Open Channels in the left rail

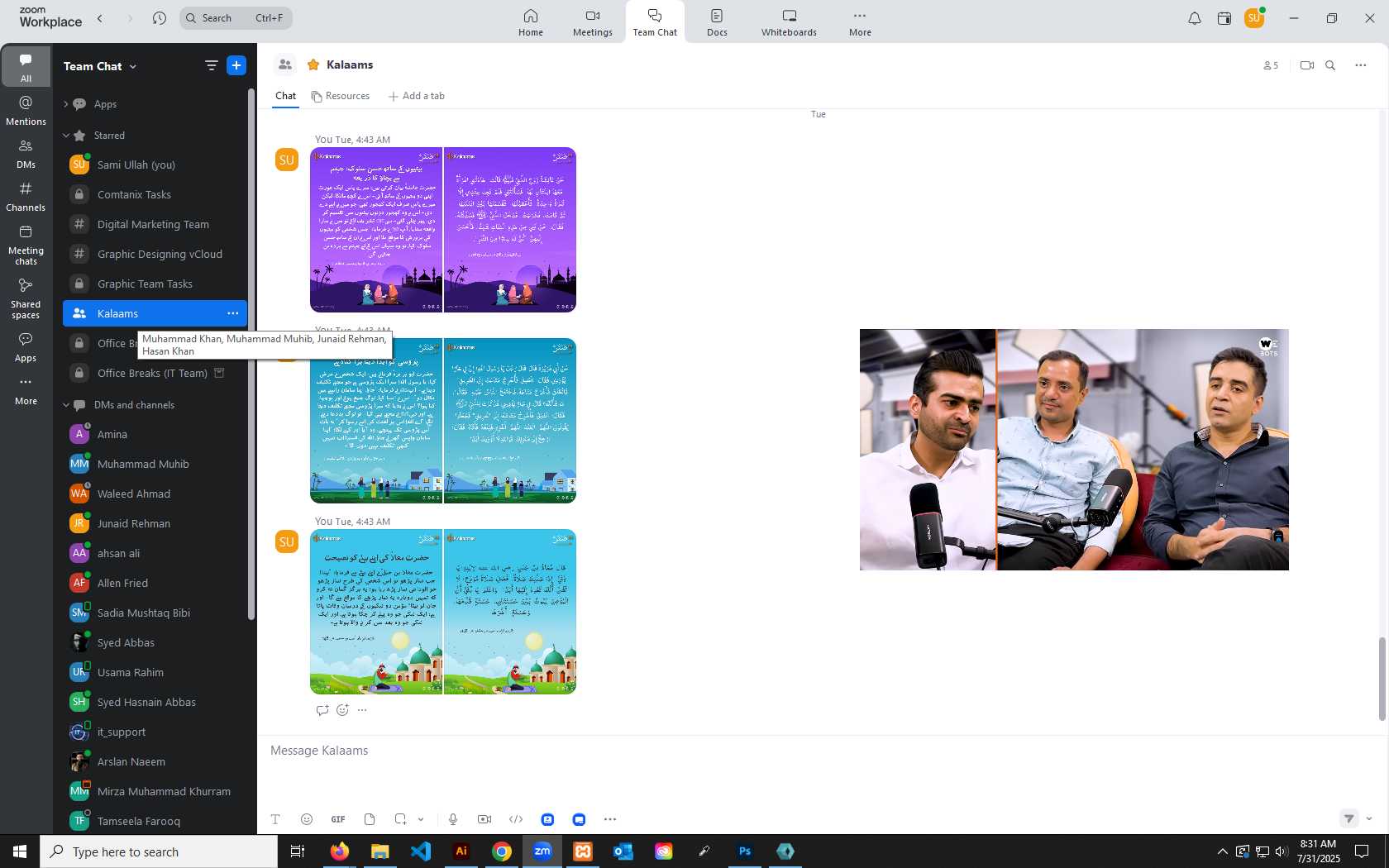pos(26,197)
